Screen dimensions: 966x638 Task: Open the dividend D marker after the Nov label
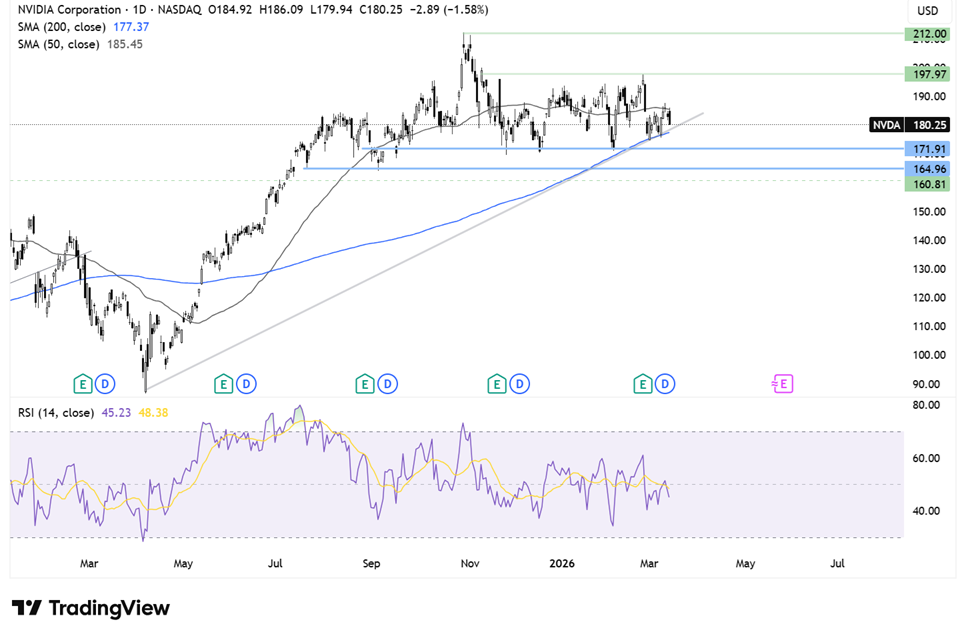click(x=519, y=384)
